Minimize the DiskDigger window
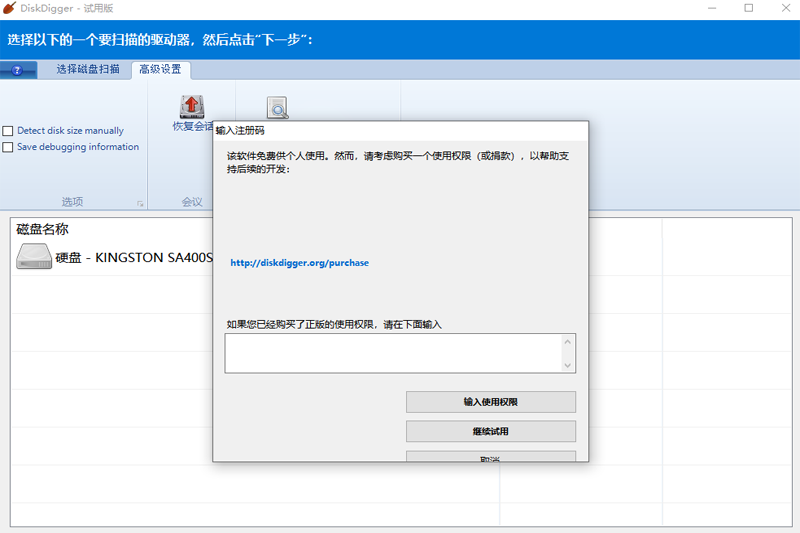Image resolution: width=800 pixels, height=533 pixels. coord(712,8)
